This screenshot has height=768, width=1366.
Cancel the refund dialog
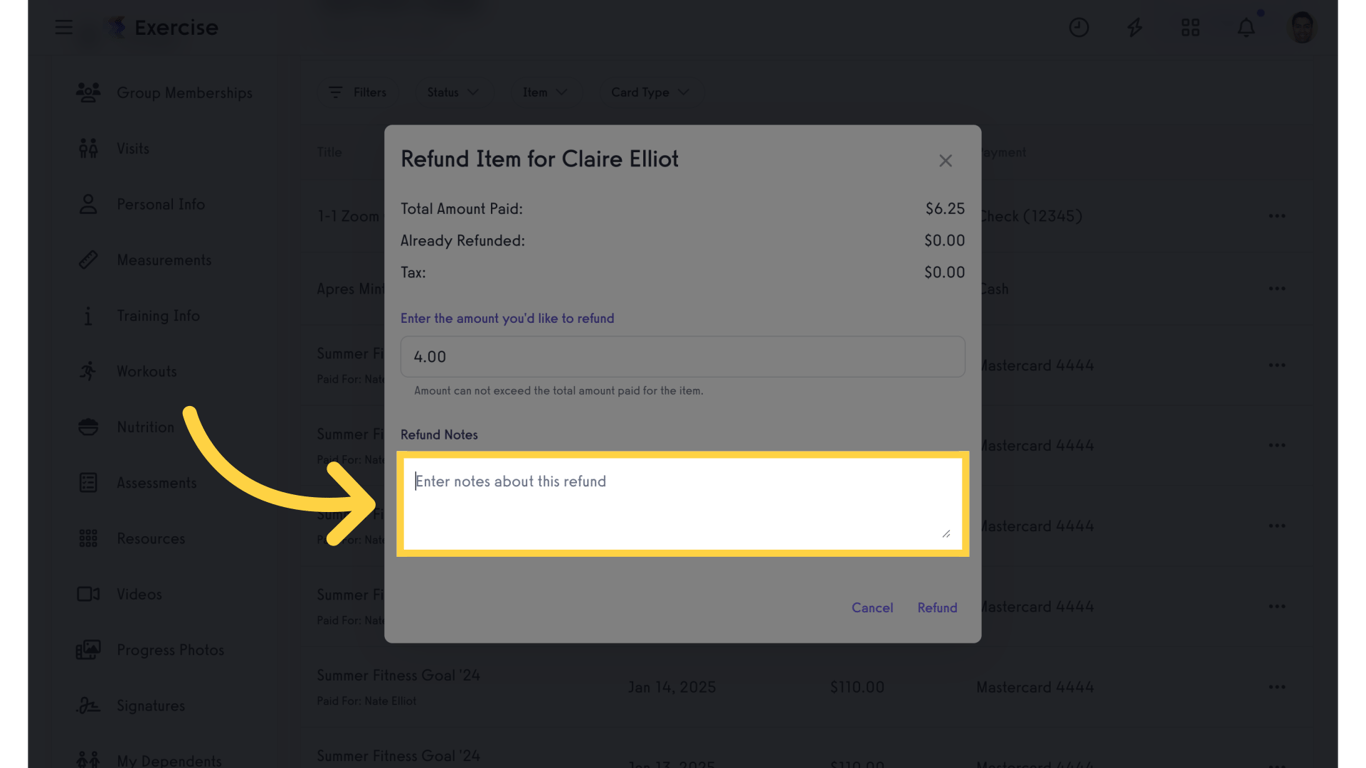tap(872, 607)
